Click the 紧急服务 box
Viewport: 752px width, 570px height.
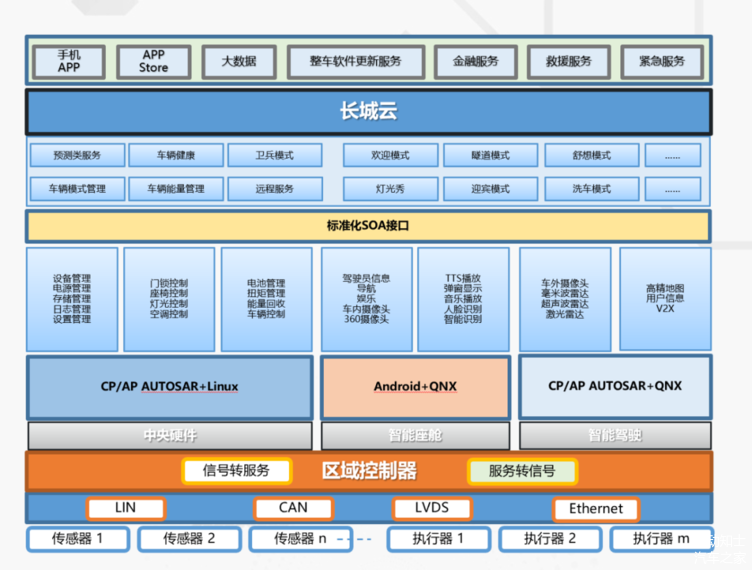pyautogui.click(x=661, y=61)
